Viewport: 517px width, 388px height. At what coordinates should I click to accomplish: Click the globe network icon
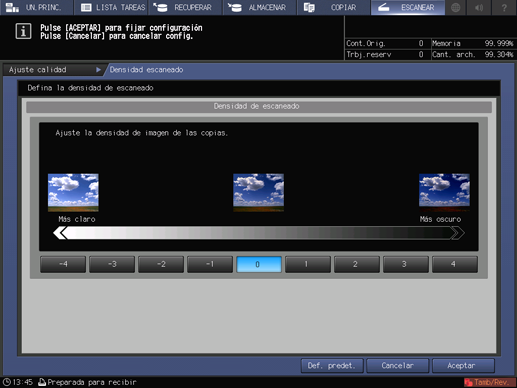[x=455, y=7]
